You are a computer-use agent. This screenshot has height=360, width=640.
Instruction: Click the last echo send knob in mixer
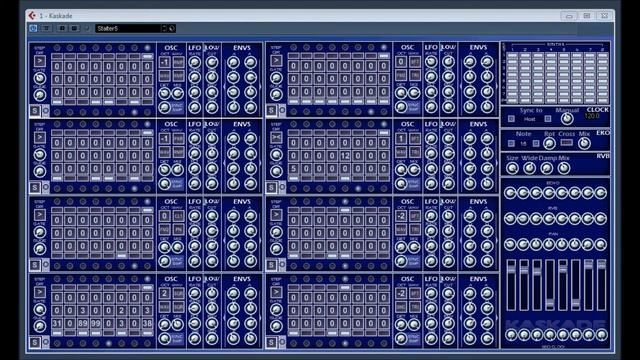(601, 193)
